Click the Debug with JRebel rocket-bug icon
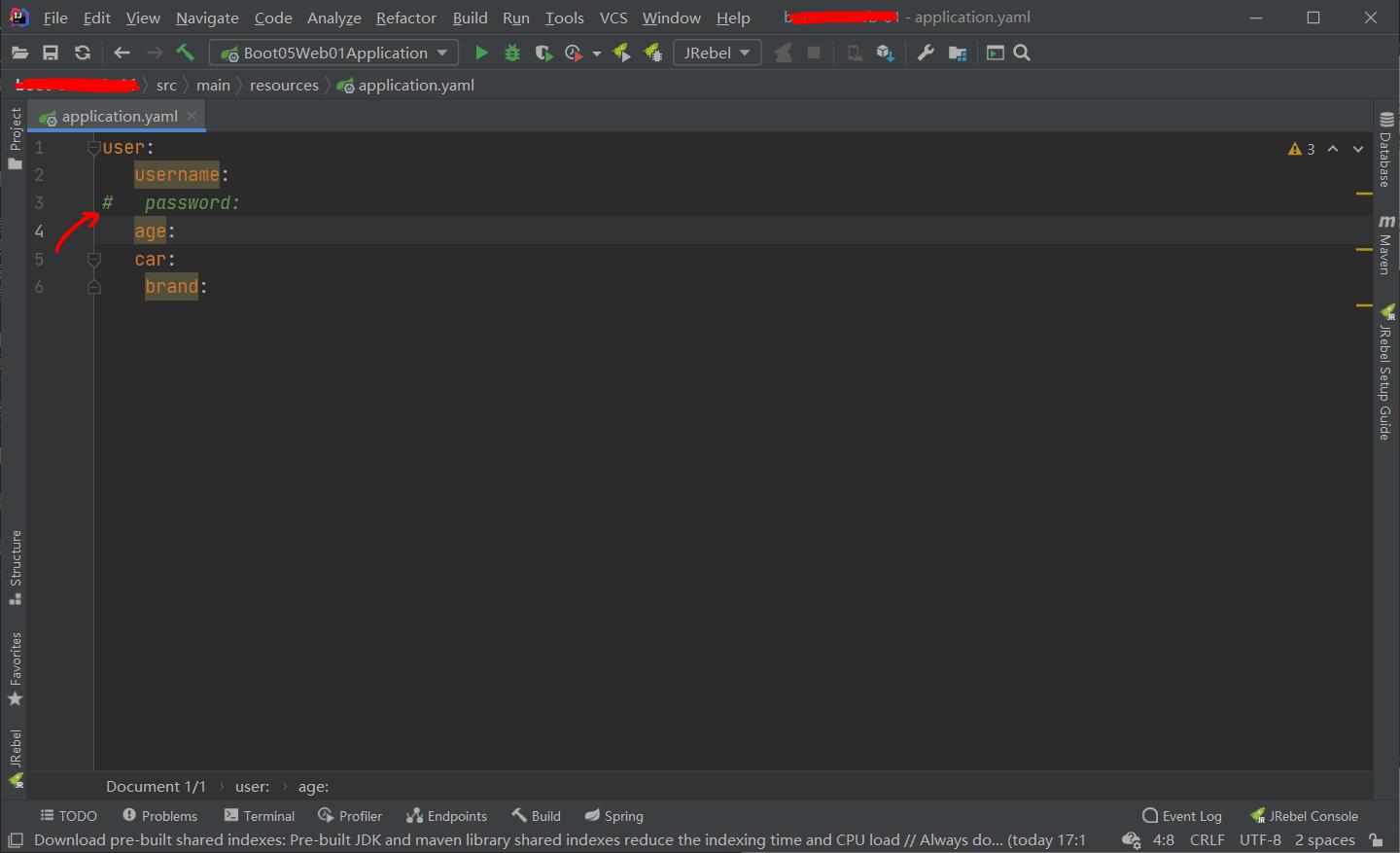Image resolution: width=1400 pixels, height=853 pixels. click(653, 53)
